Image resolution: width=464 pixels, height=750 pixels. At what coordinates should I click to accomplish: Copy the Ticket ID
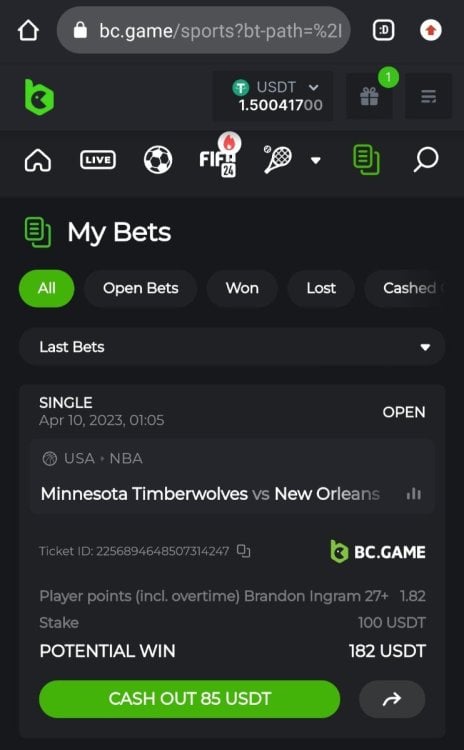(244, 551)
